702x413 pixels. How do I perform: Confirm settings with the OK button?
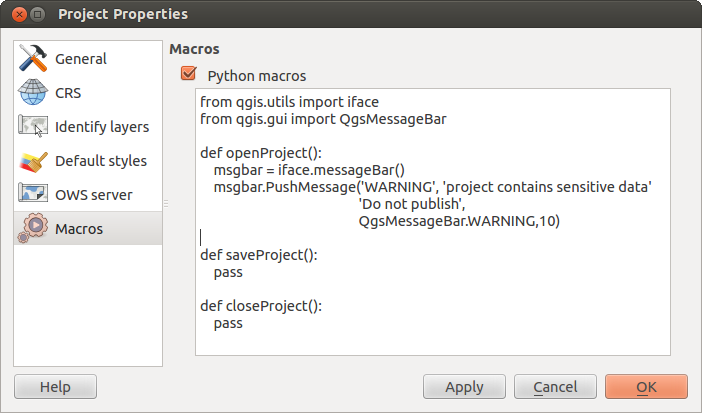pyautogui.click(x=646, y=387)
